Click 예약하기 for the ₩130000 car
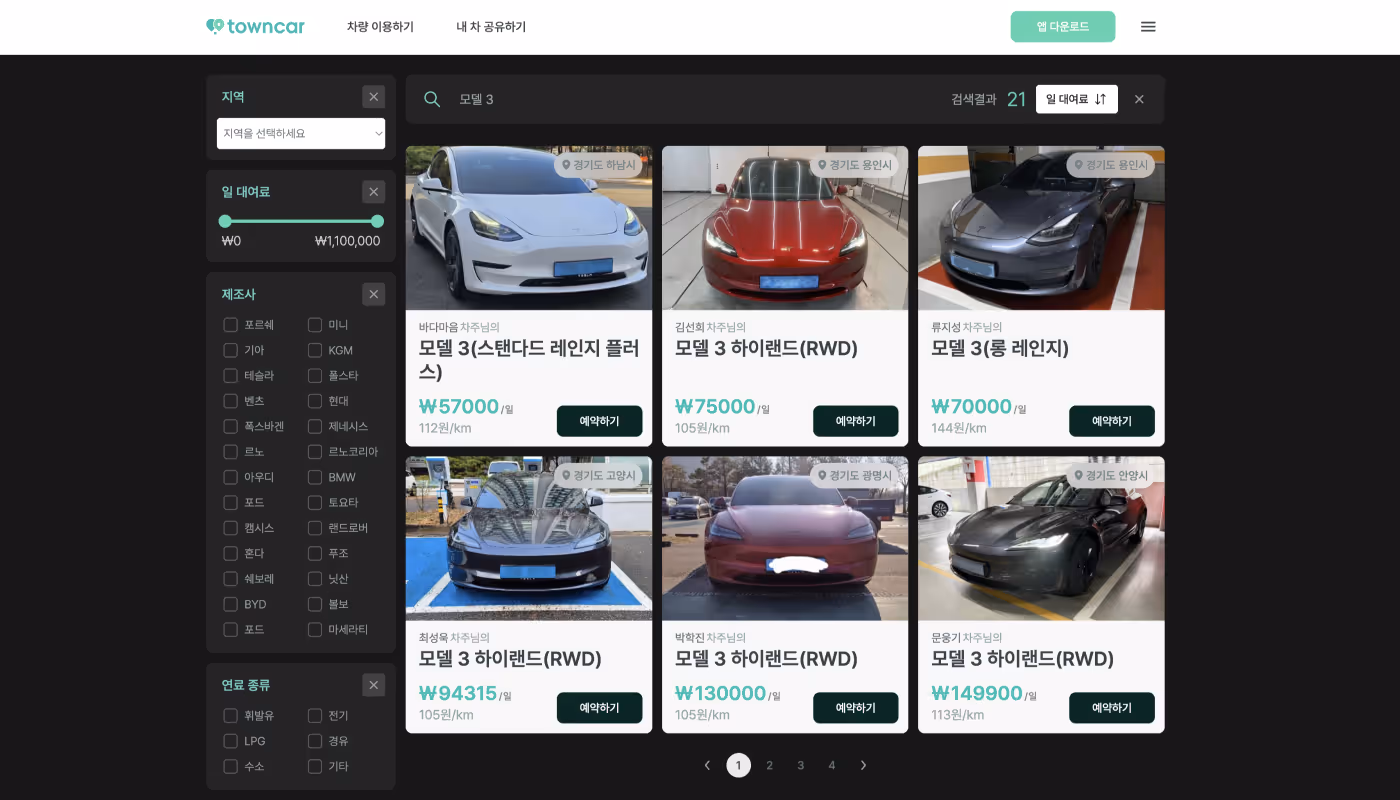The height and width of the screenshot is (800, 1400). 856,708
